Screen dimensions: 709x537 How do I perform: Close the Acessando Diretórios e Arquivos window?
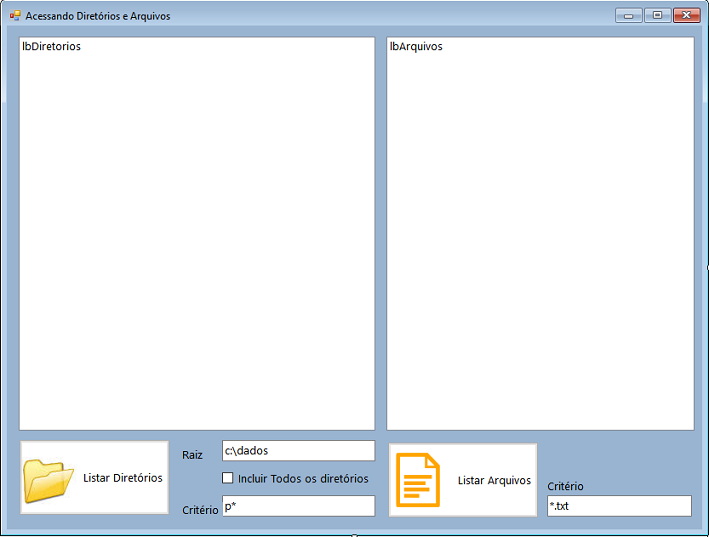point(686,15)
